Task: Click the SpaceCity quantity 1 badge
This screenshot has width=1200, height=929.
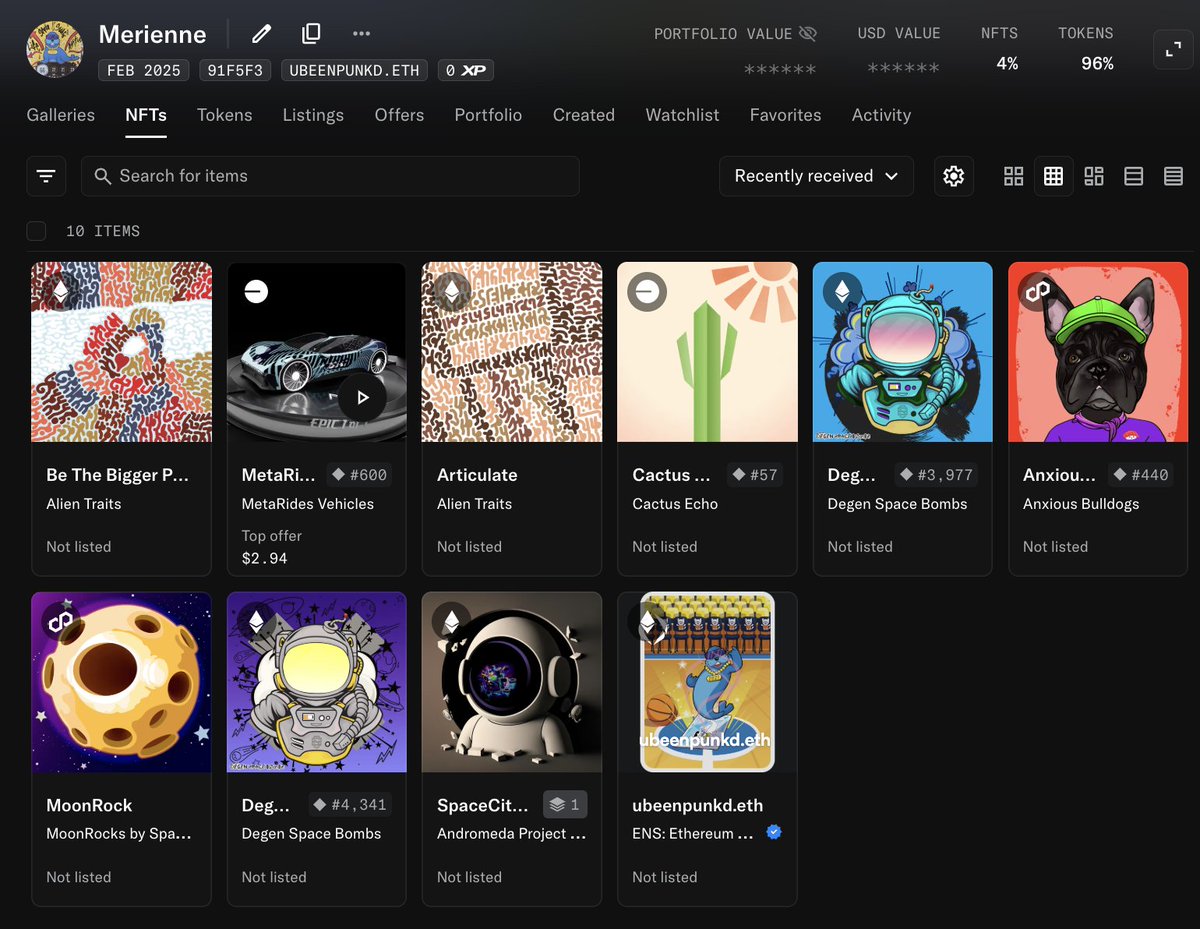Action: 565,805
